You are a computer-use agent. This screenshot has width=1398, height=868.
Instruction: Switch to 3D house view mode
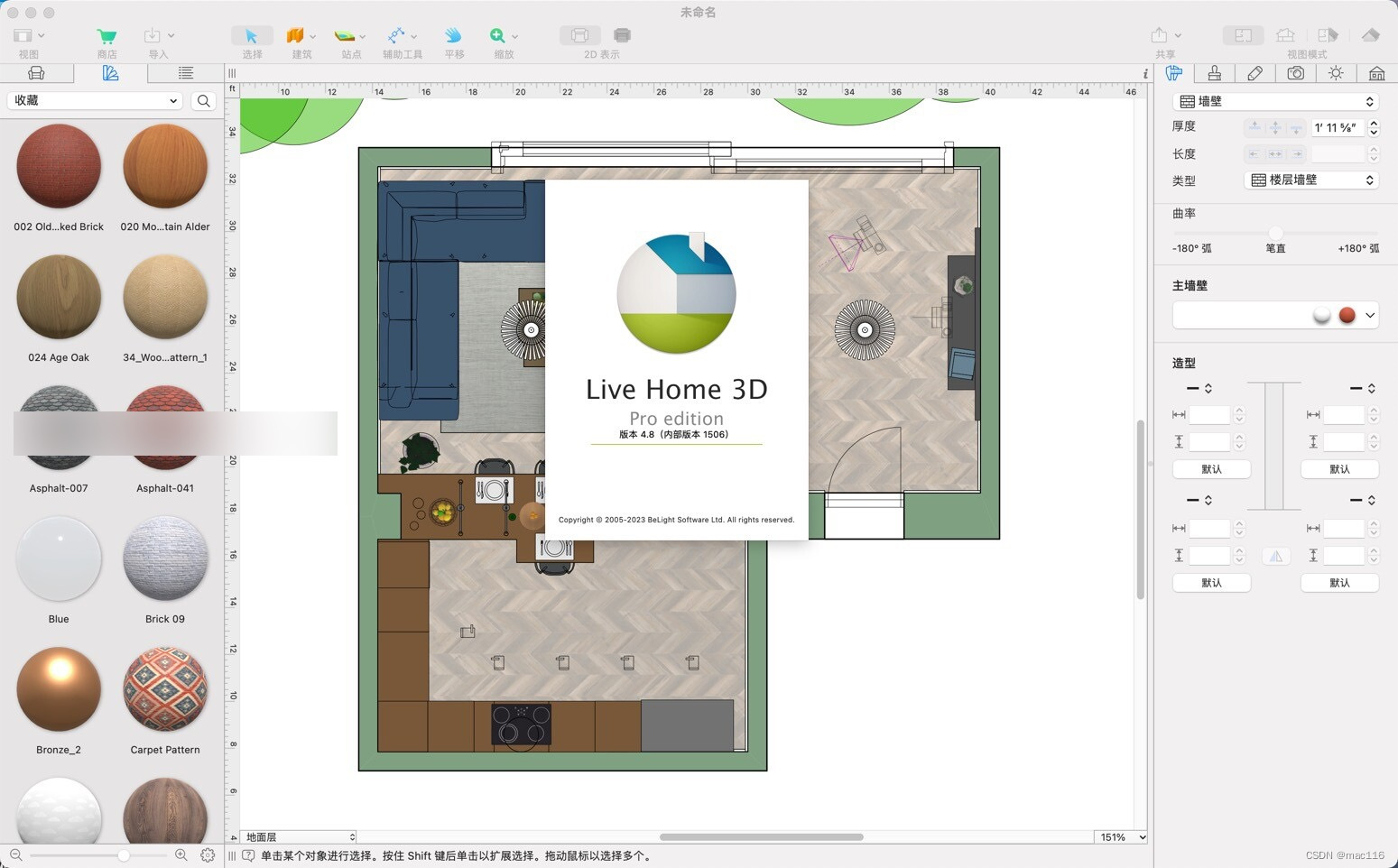pyautogui.click(x=1285, y=35)
